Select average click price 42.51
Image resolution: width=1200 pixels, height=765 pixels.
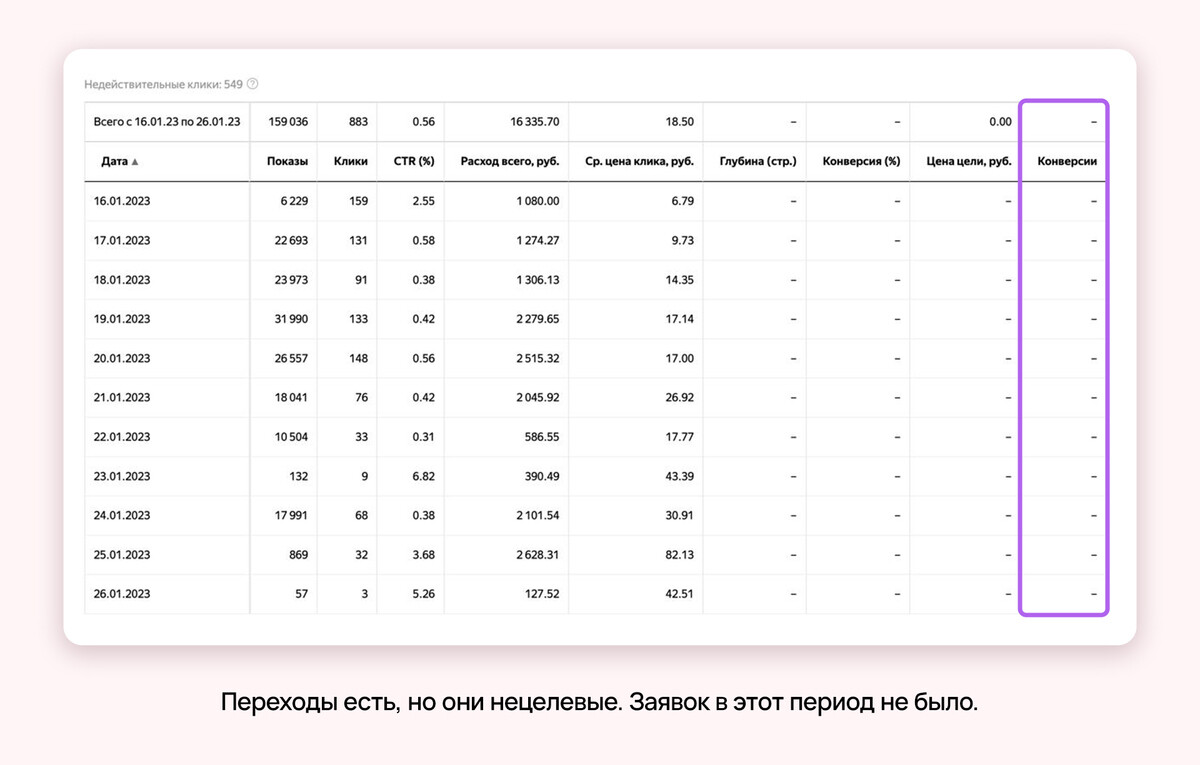[680, 594]
